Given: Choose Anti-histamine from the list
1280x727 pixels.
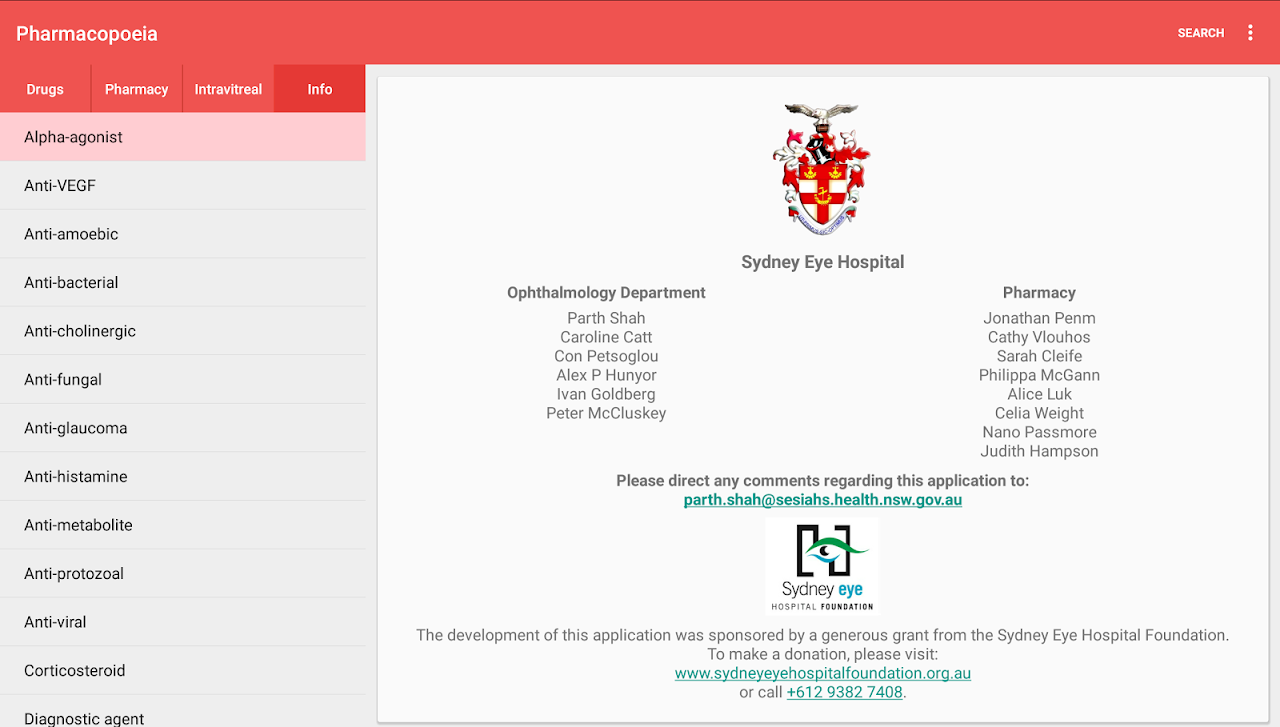Looking at the screenshot, I should pyautogui.click(x=182, y=477).
